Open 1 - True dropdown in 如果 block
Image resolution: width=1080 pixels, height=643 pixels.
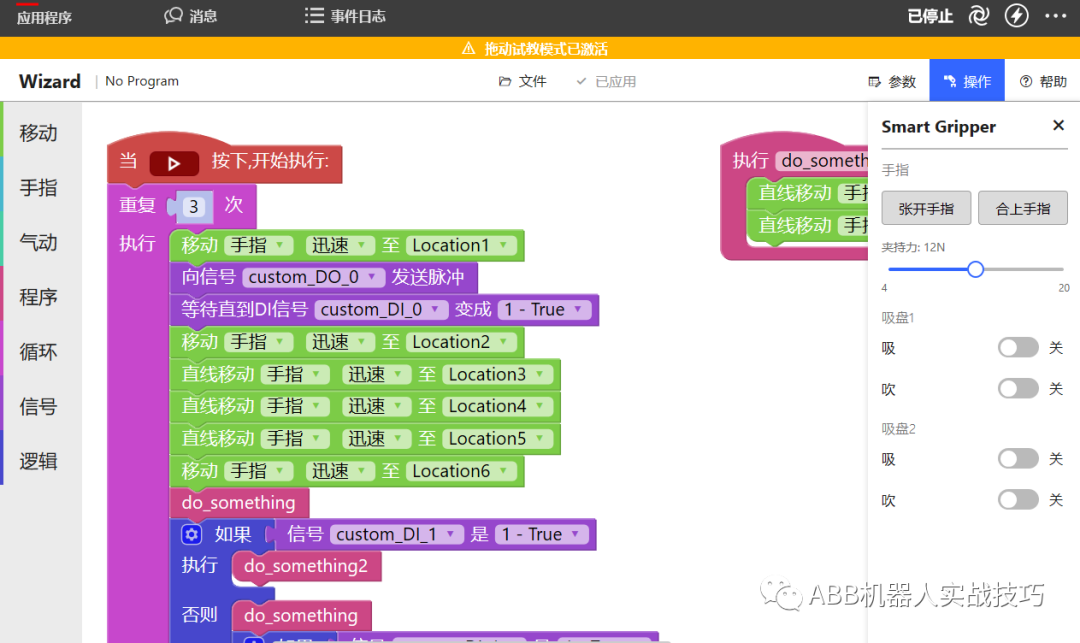tap(541, 535)
